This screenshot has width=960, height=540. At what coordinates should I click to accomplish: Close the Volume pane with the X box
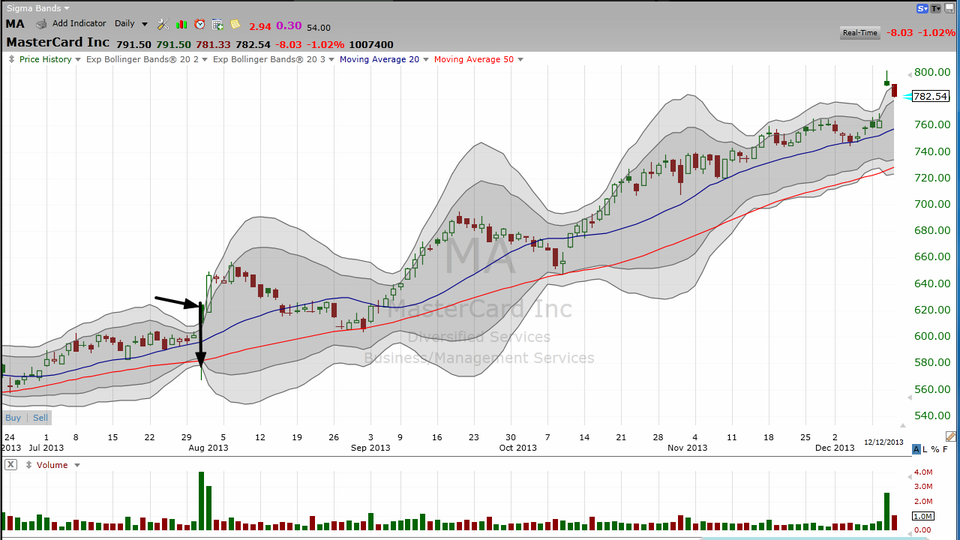tap(10, 465)
